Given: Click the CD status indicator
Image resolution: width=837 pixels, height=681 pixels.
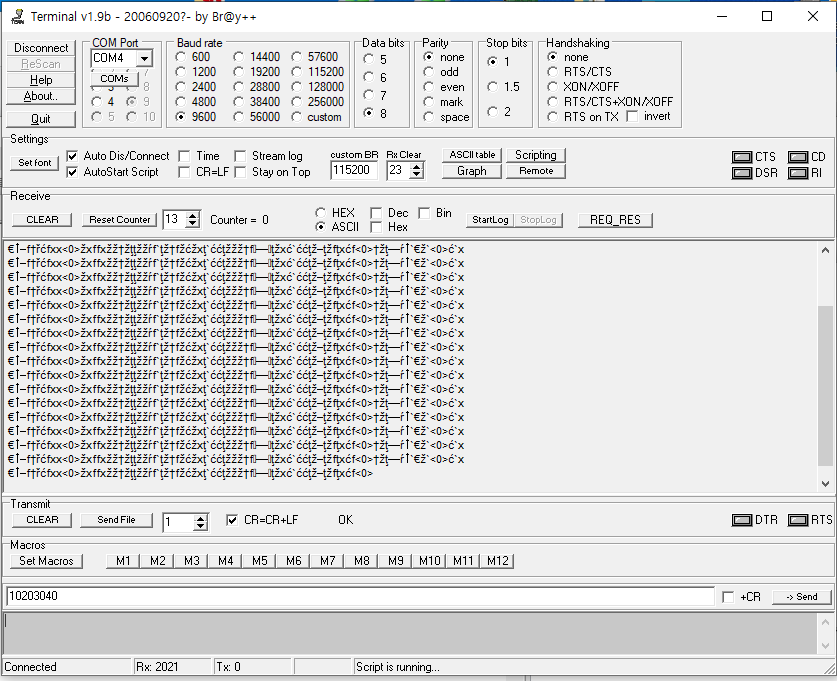Looking at the screenshot, I should (797, 157).
